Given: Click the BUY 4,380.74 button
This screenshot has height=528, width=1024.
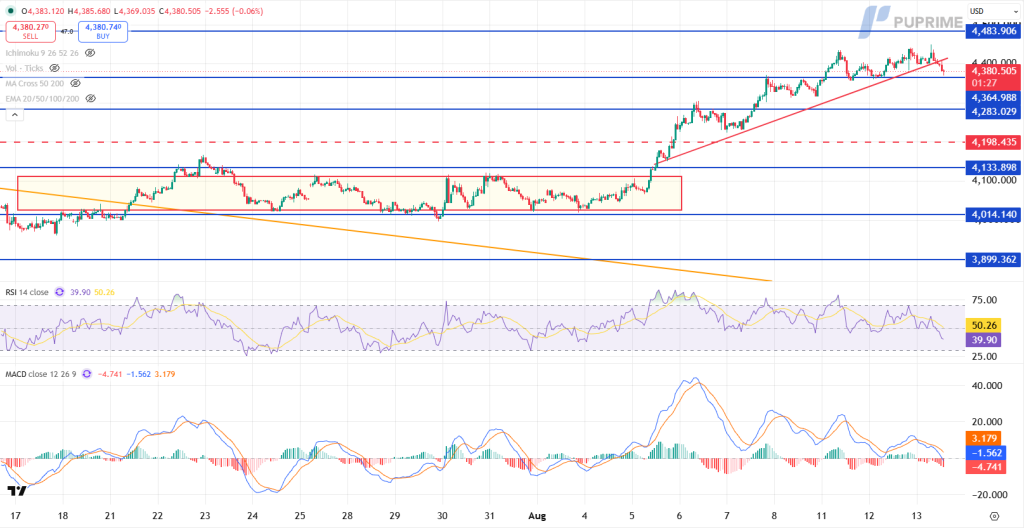Looking at the screenshot, I should click(x=103, y=31).
